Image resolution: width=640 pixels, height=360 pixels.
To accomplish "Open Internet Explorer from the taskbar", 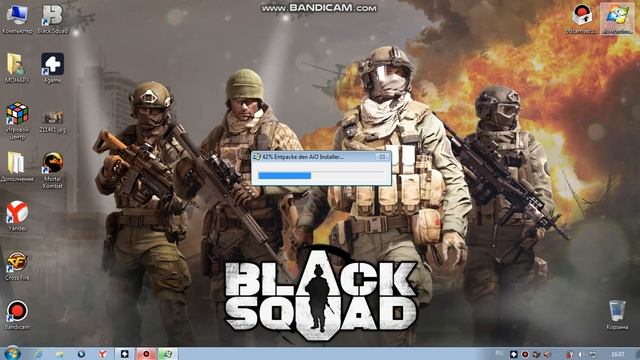I will coord(38,354).
